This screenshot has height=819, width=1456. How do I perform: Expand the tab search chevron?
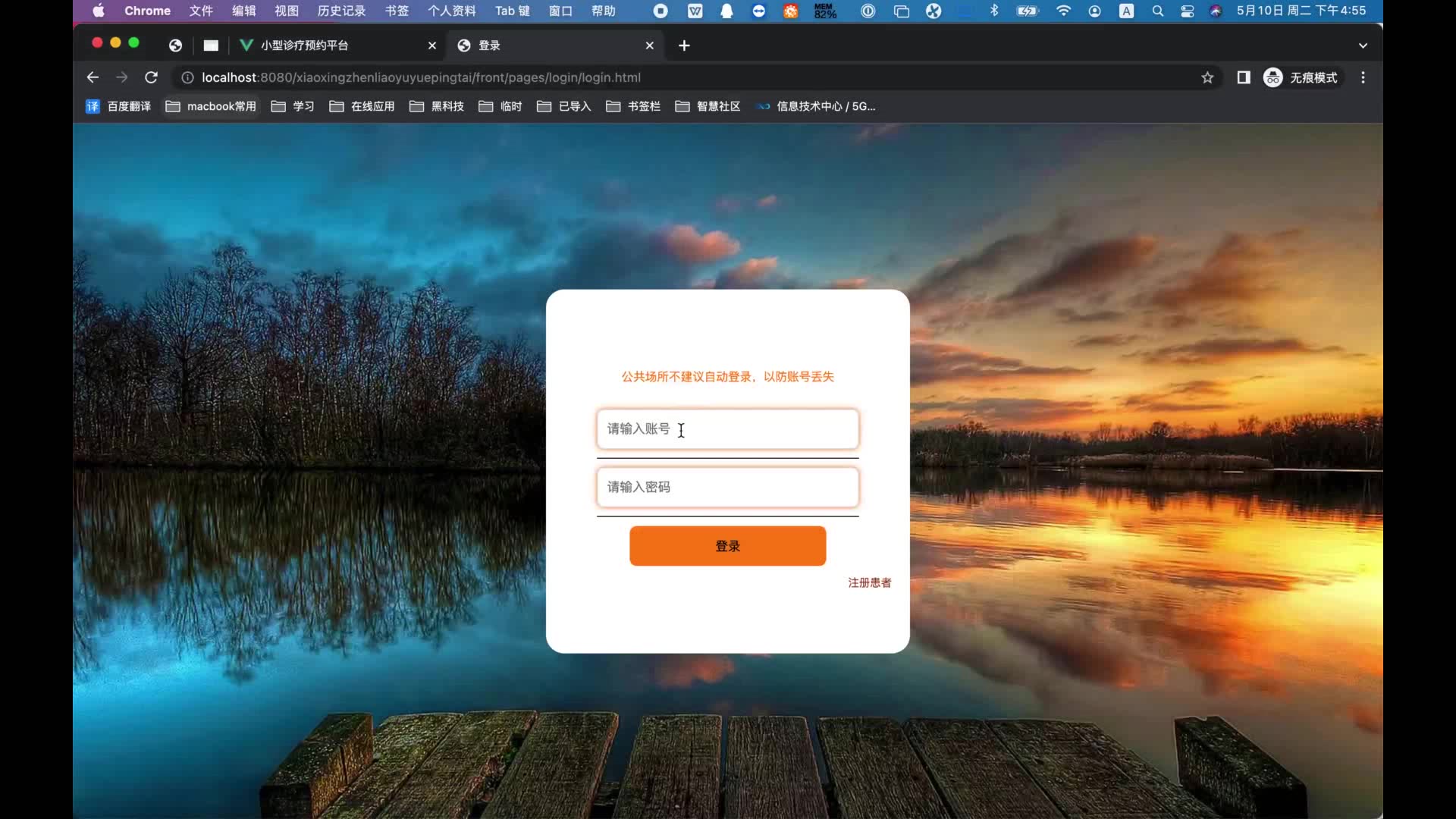coord(1363,45)
